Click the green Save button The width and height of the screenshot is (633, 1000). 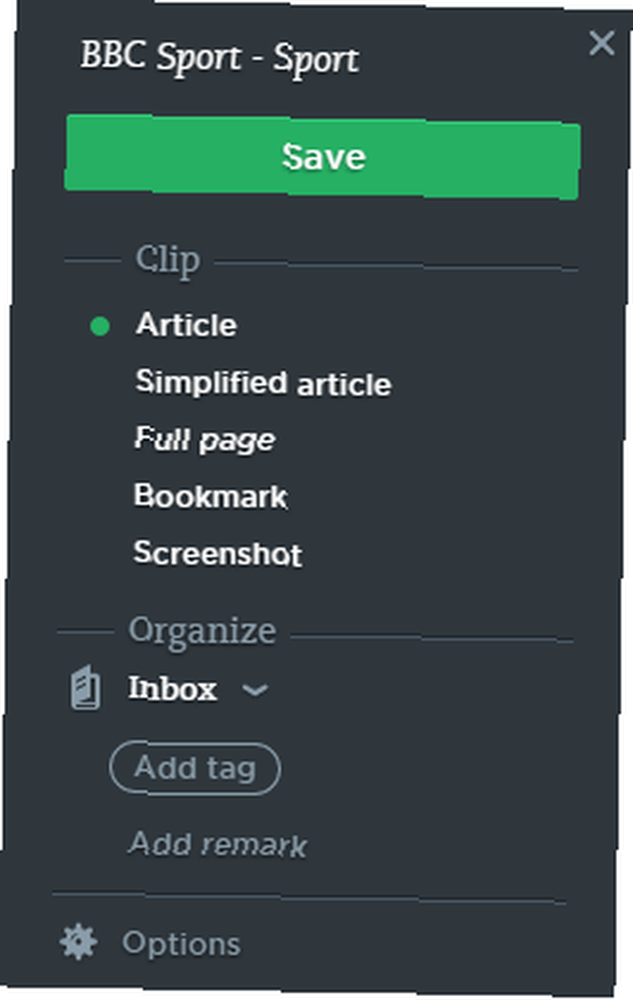click(323, 157)
